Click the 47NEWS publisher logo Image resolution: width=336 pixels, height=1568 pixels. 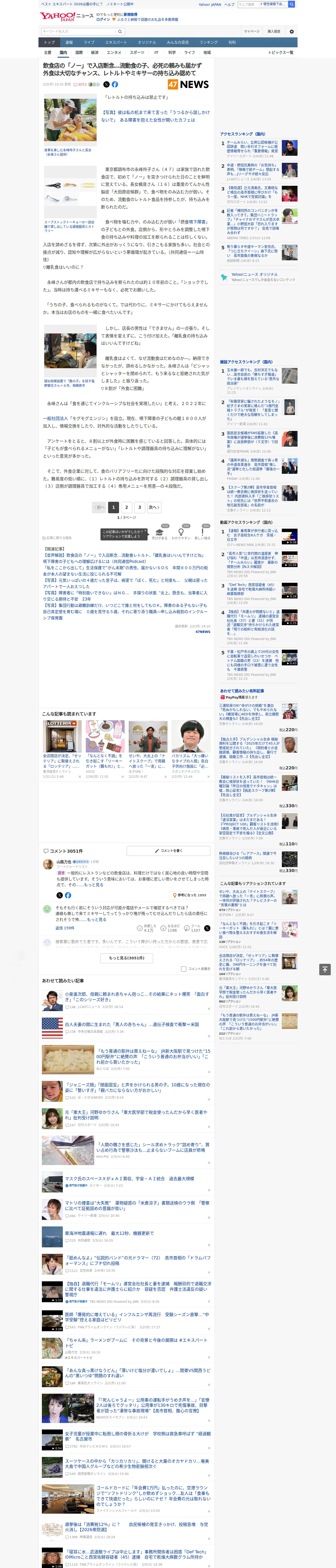pos(188,85)
